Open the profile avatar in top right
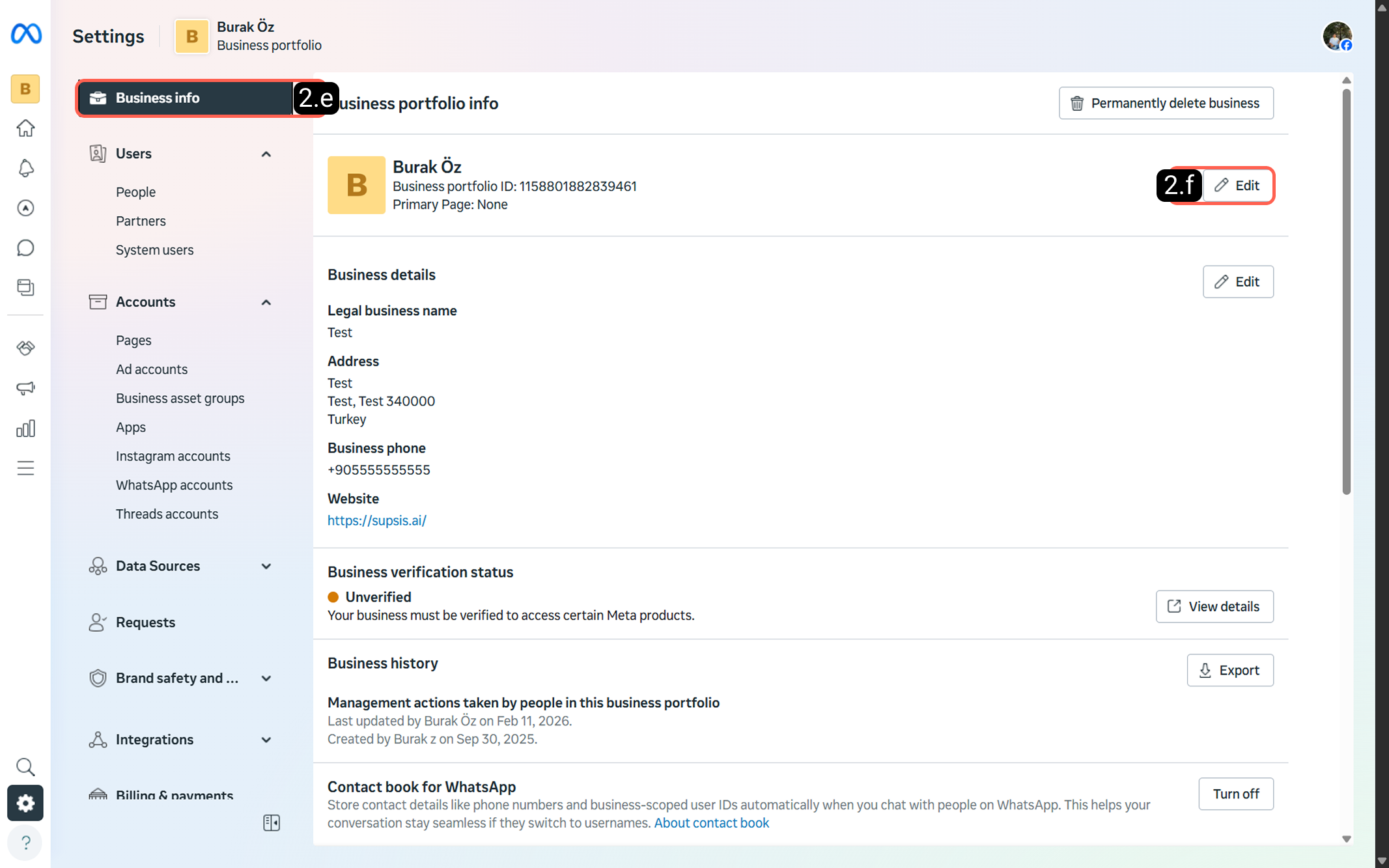Image resolution: width=1389 pixels, height=868 pixels. [1338, 36]
